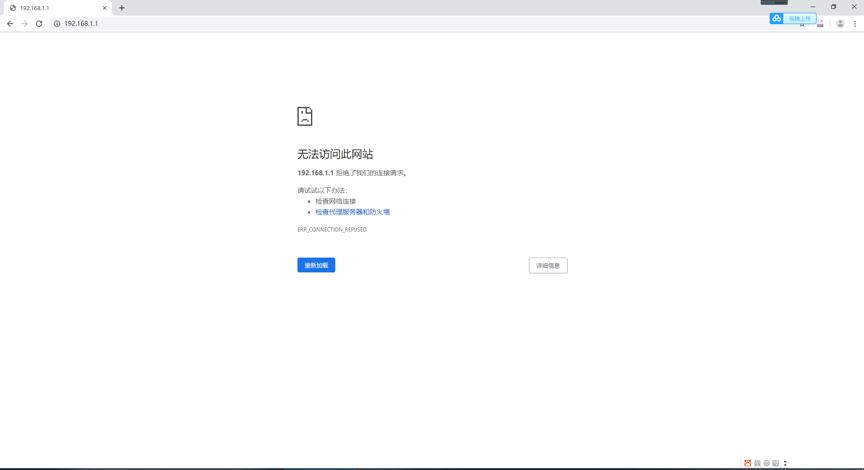This screenshot has width=864, height=470.
Task: Open the check proxy and firewall link
Action: [353, 212]
